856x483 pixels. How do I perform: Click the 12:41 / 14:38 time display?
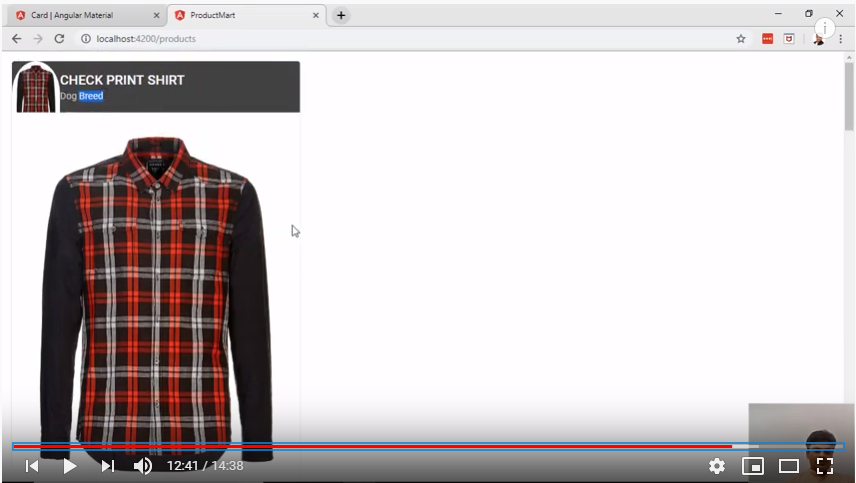(x=205, y=466)
